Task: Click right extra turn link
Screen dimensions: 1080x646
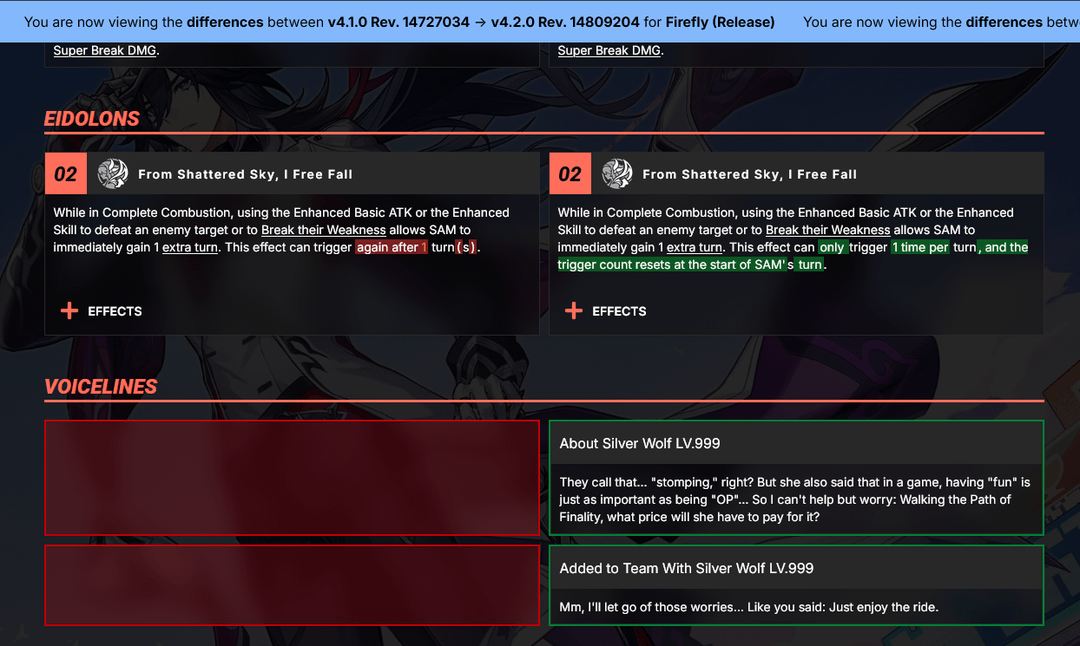Action: point(694,247)
